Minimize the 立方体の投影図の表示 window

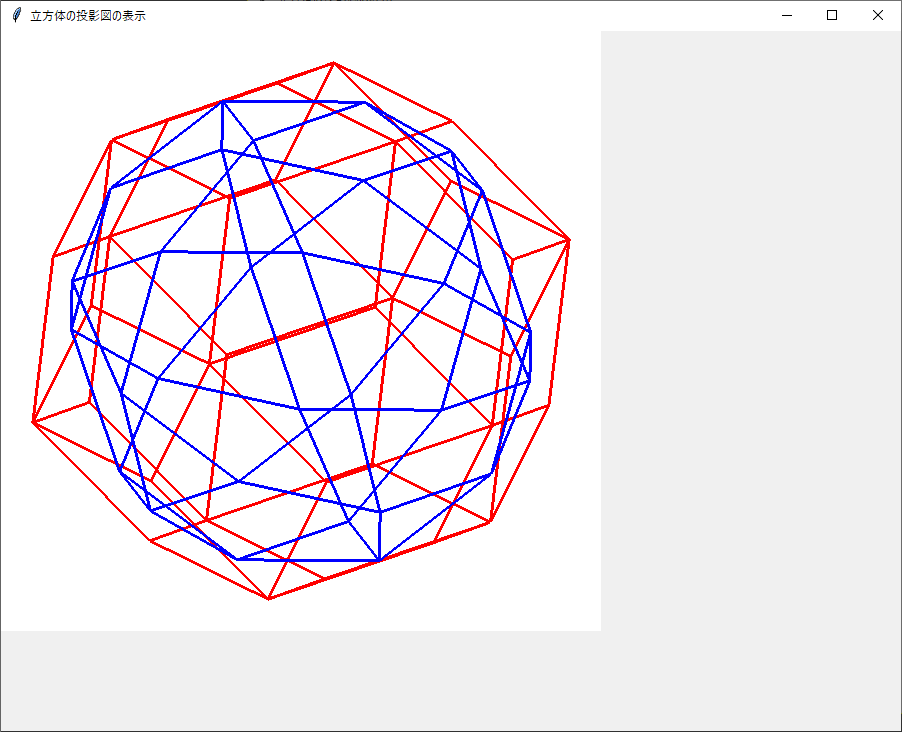(x=786, y=16)
